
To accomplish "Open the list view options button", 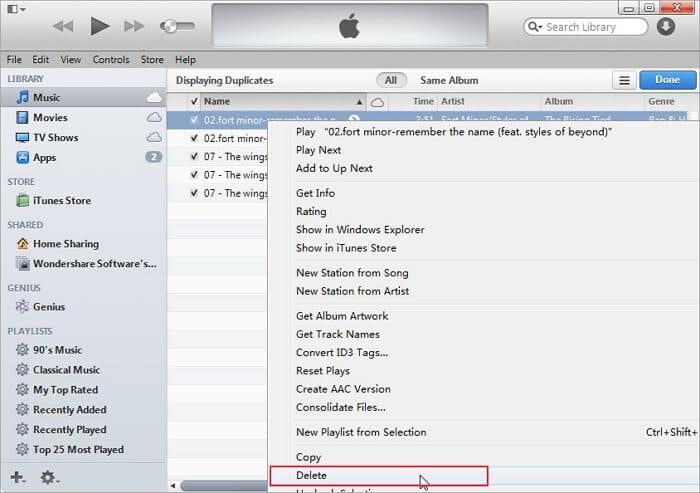I will (x=624, y=80).
